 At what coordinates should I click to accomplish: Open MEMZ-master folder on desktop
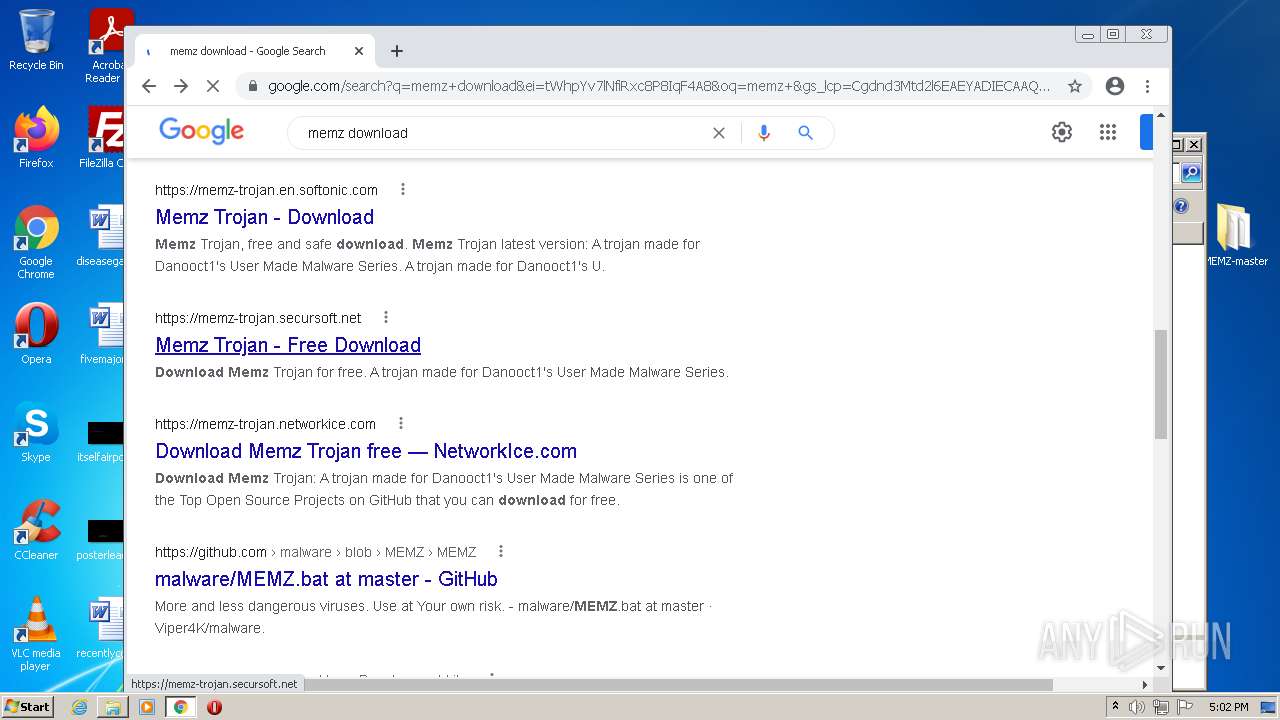coord(1236,235)
